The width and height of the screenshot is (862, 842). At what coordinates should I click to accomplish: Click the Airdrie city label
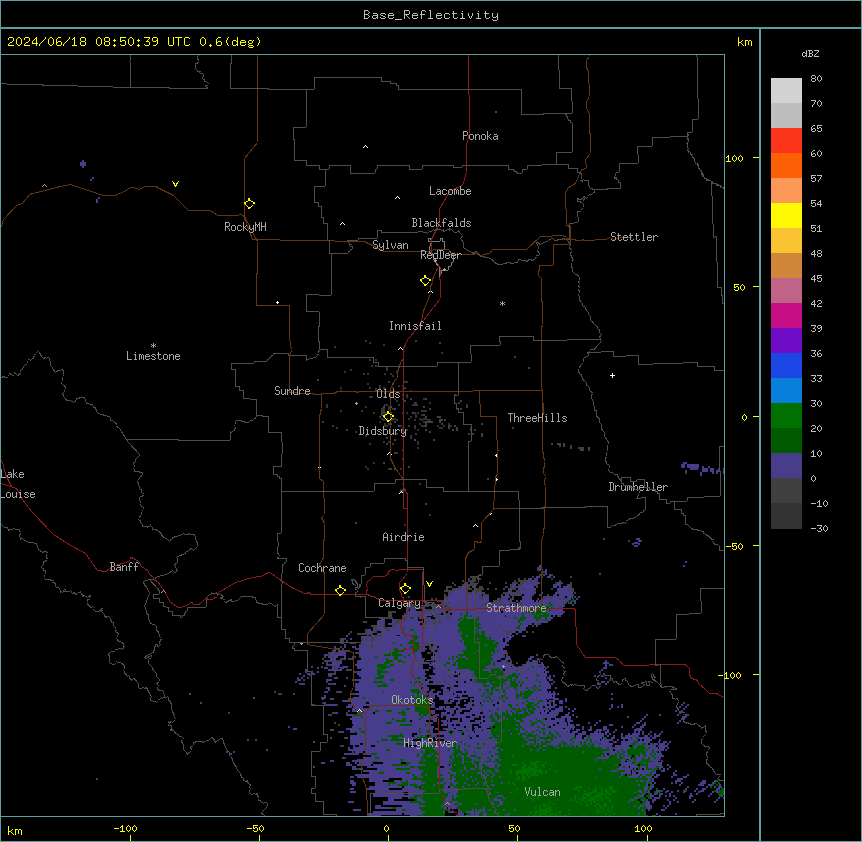coord(403,537)
